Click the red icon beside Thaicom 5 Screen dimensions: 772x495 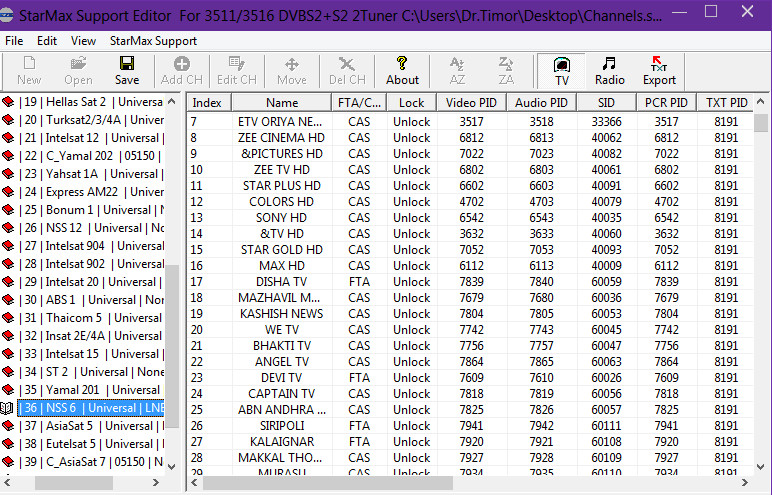point(8,318)
